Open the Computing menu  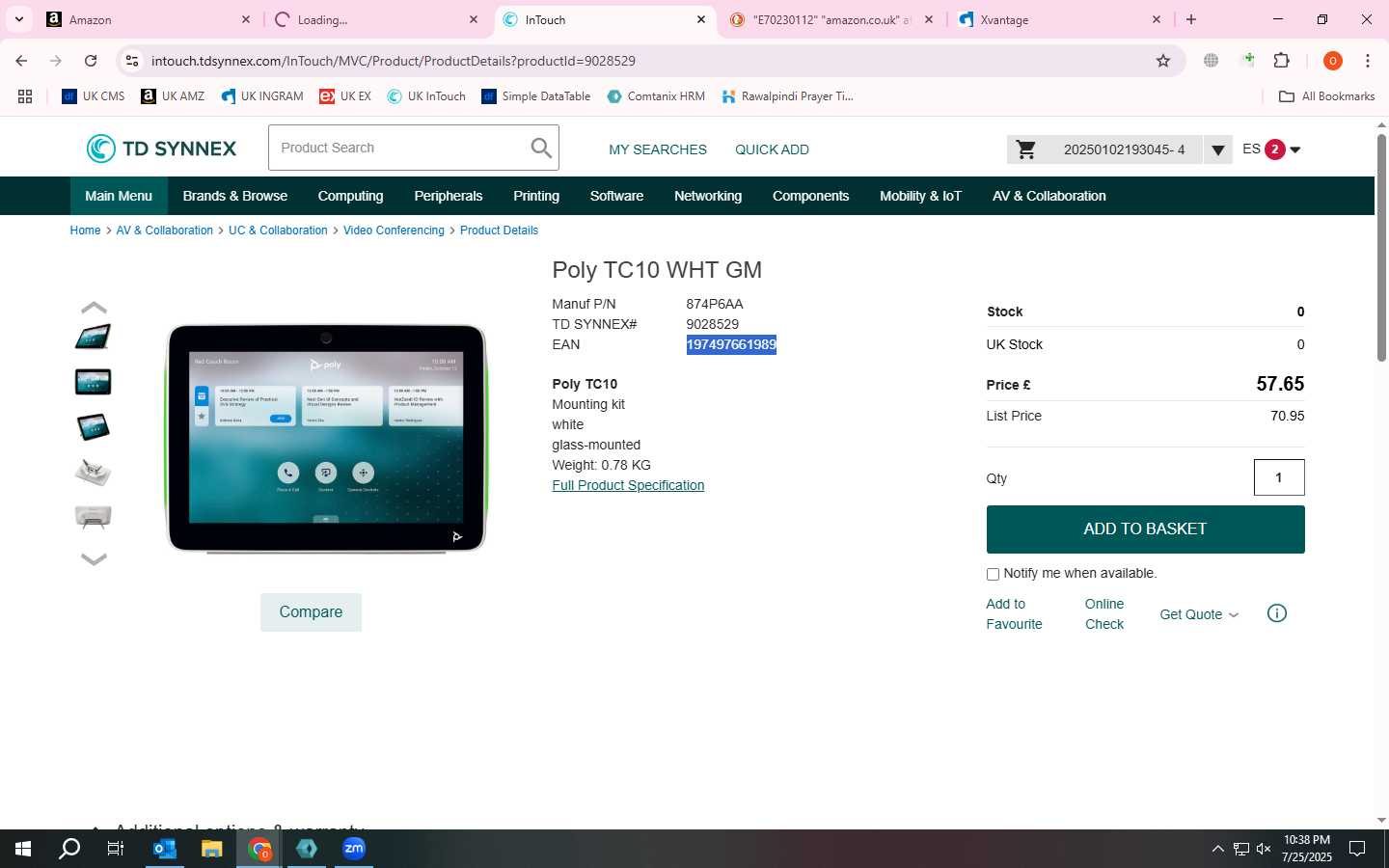click(350, 196)
